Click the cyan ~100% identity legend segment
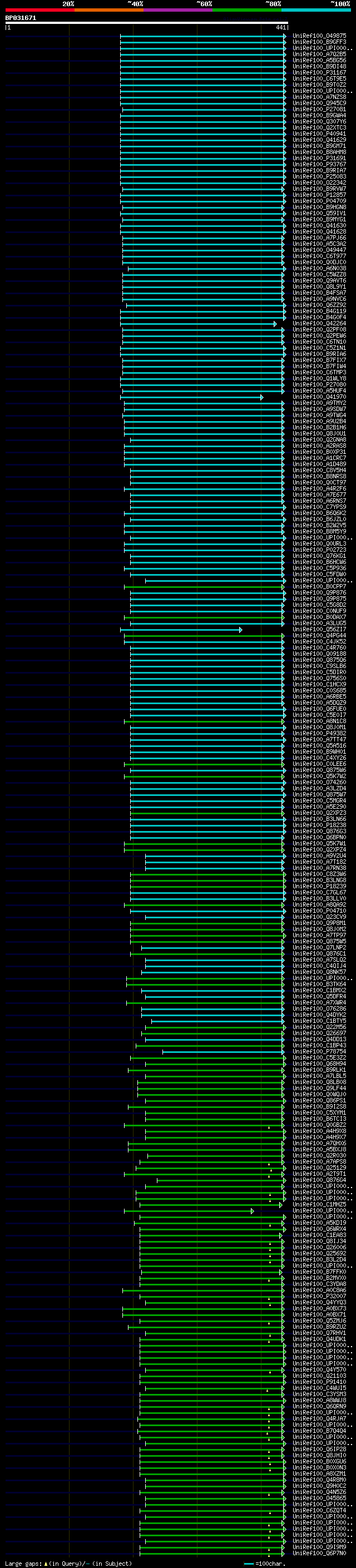Screen dimensions: 356x1568 point(317,10)
